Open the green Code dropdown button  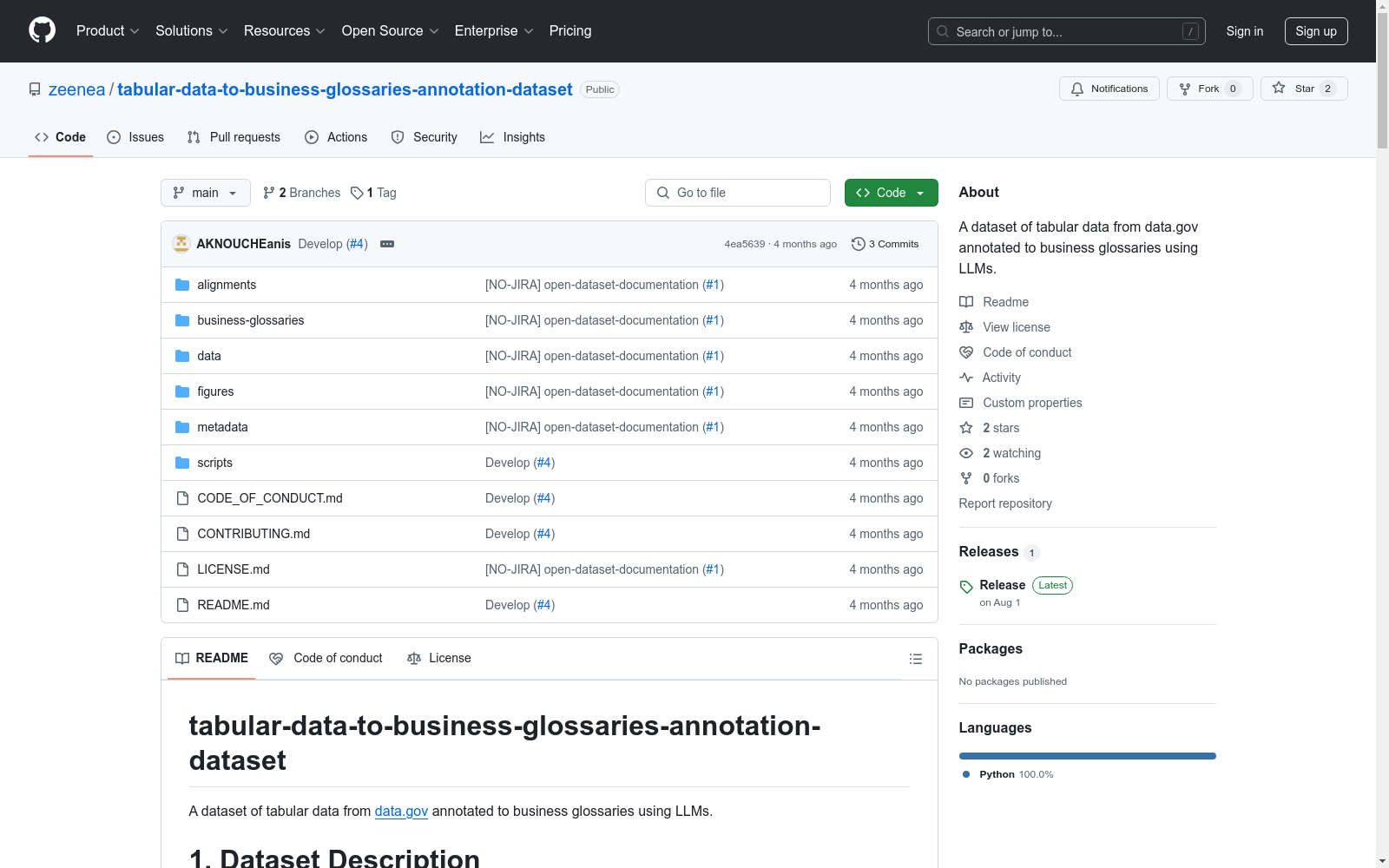891,193
